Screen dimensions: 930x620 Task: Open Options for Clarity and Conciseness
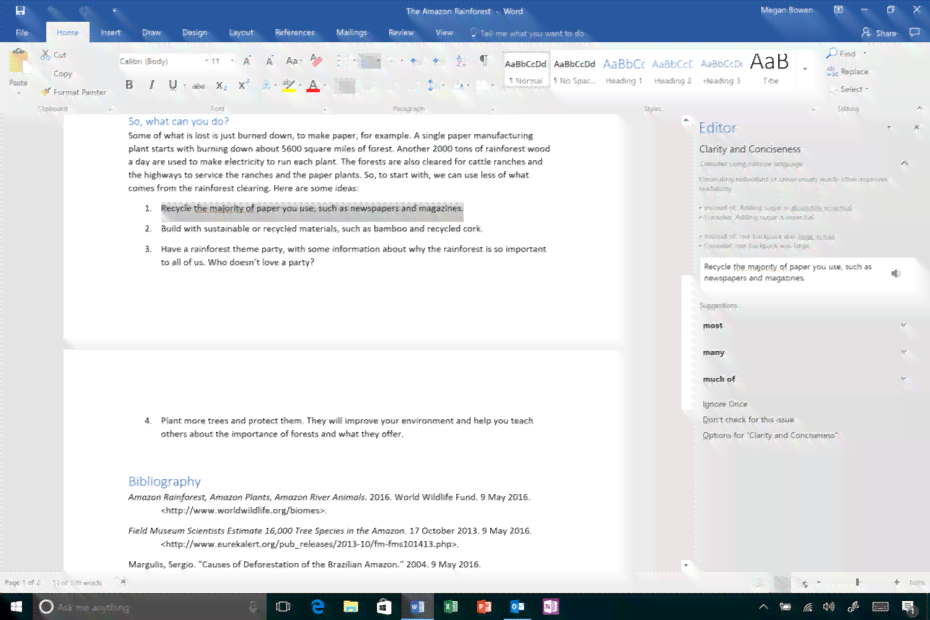[770, 435]
